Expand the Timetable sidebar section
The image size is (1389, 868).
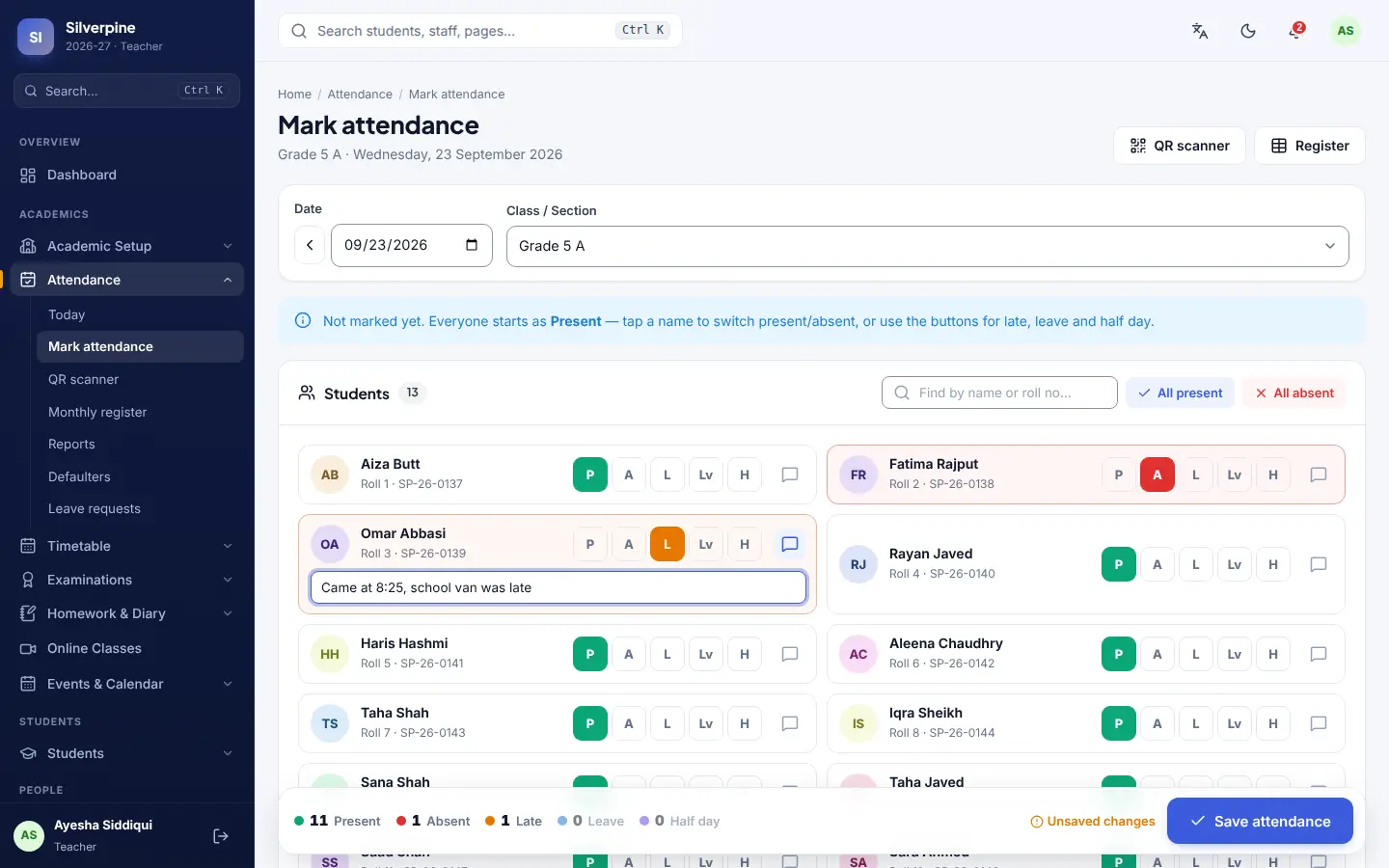(126, 546)
